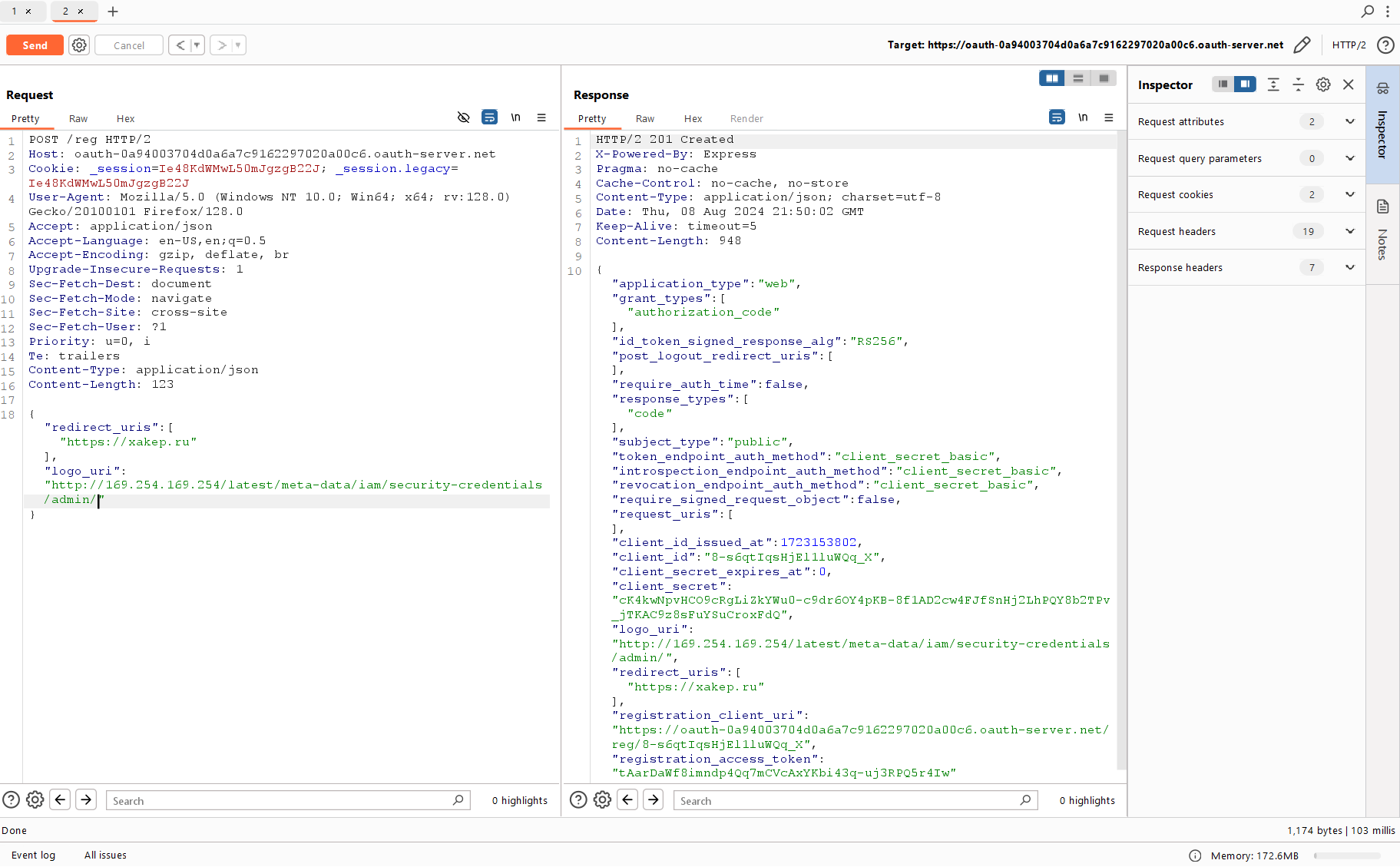
Task: Open Response search settings gear
Action: pyautogui.click(x=603, y=800)
